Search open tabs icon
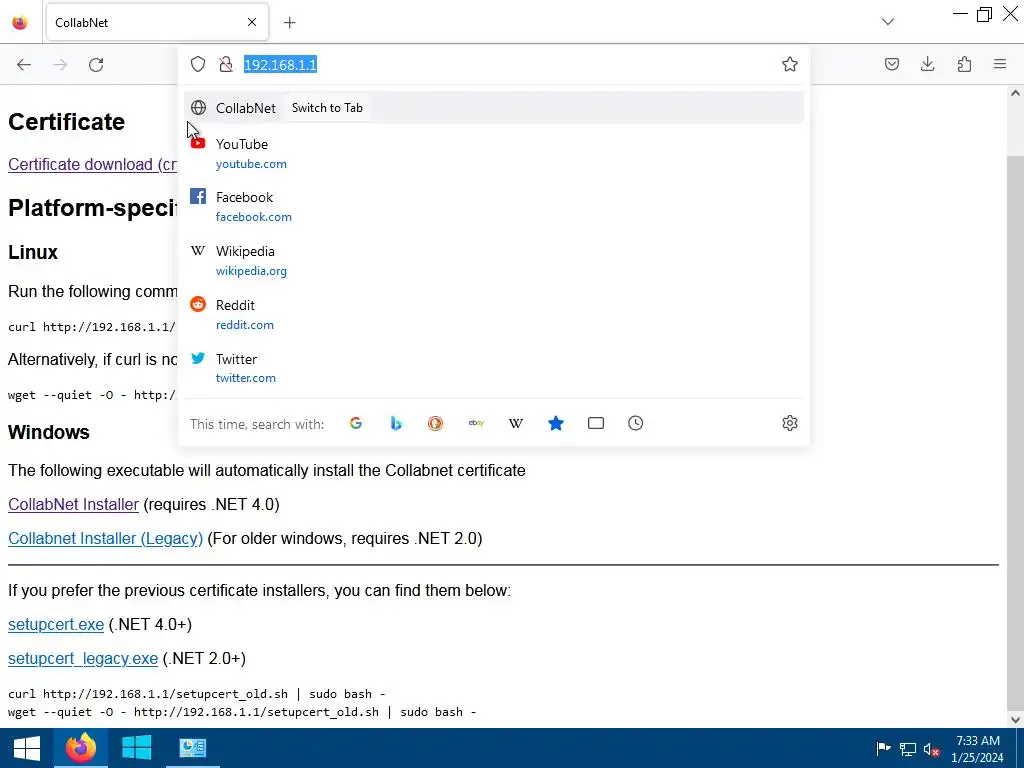Image resolution: width=1024 pixels, height=768 pixels. point(596,423)
